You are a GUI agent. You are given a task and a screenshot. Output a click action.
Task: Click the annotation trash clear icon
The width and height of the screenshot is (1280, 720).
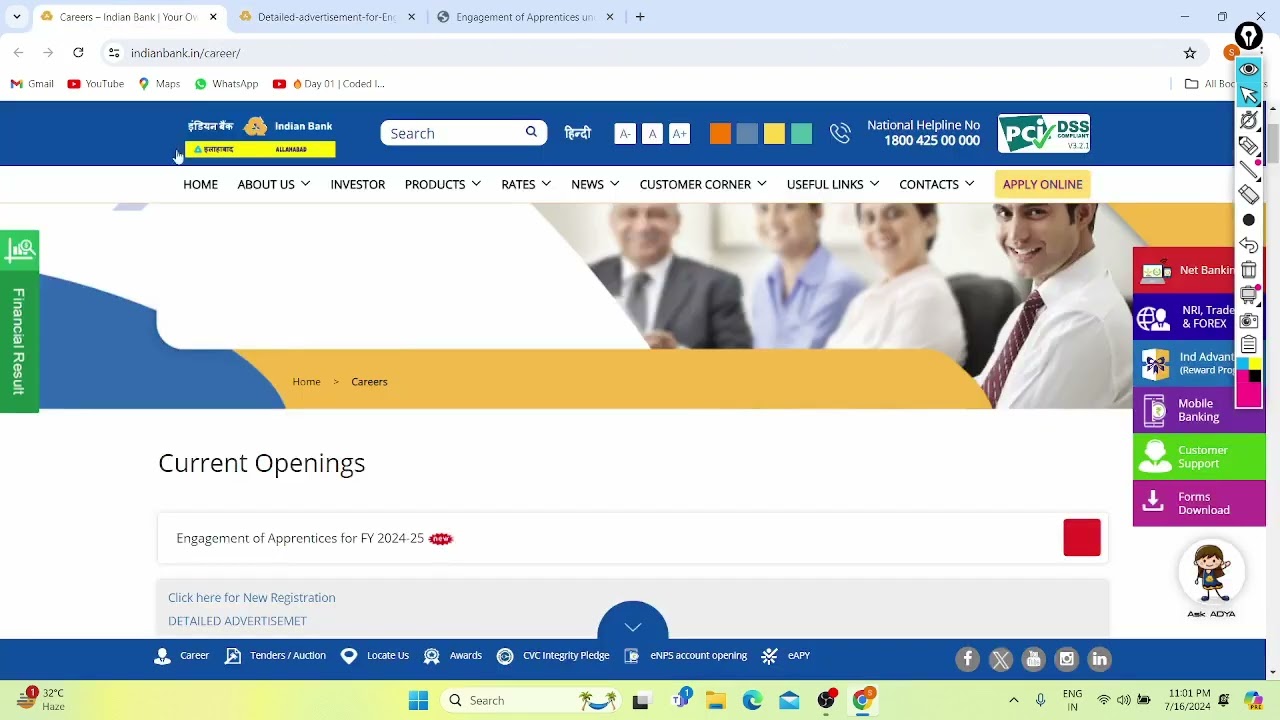pyautogui.click(x=1249, y=270)
